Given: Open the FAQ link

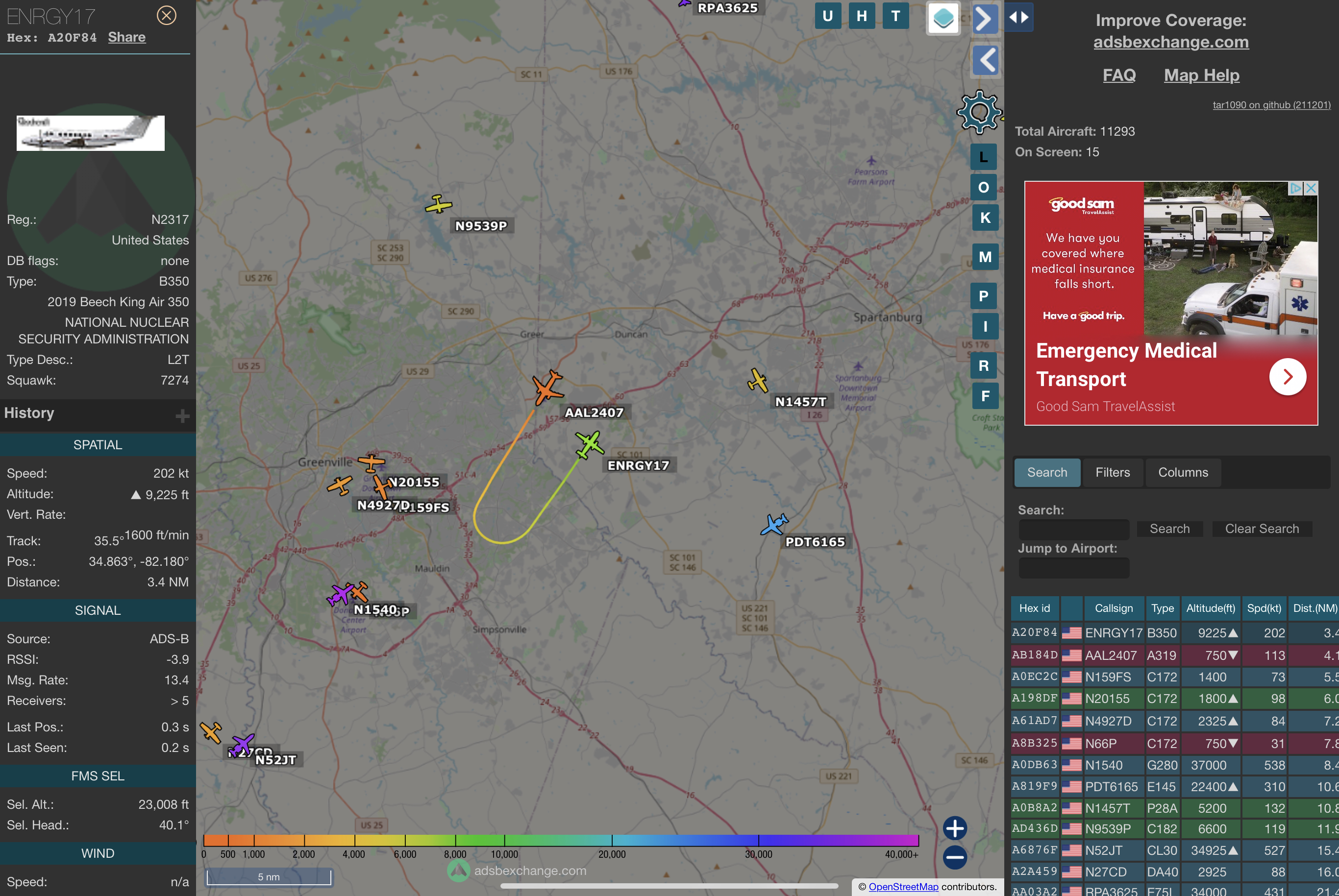Looking at the screenshot, I should coord(1119,75).
